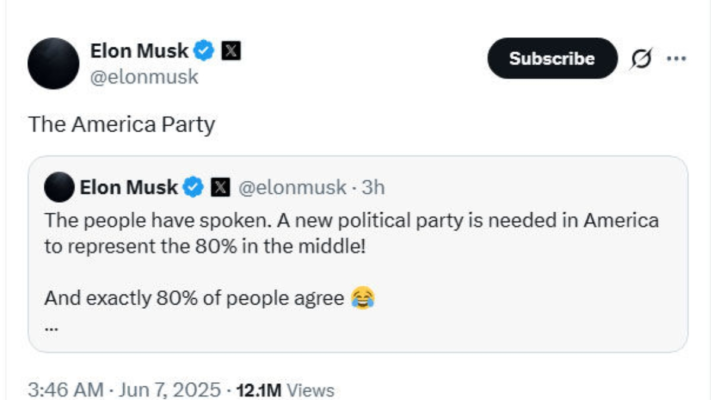Click the small avatar in the quoted post
The image size is (711, 400).
coord(60,187)
